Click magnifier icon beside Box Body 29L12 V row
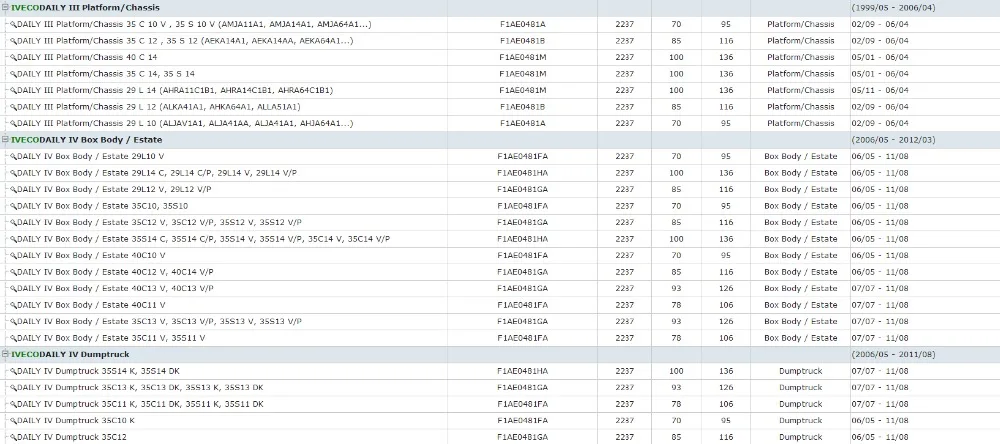Image resolution: width=1000 pixels, height=444 pixels. tap(13, 189)
